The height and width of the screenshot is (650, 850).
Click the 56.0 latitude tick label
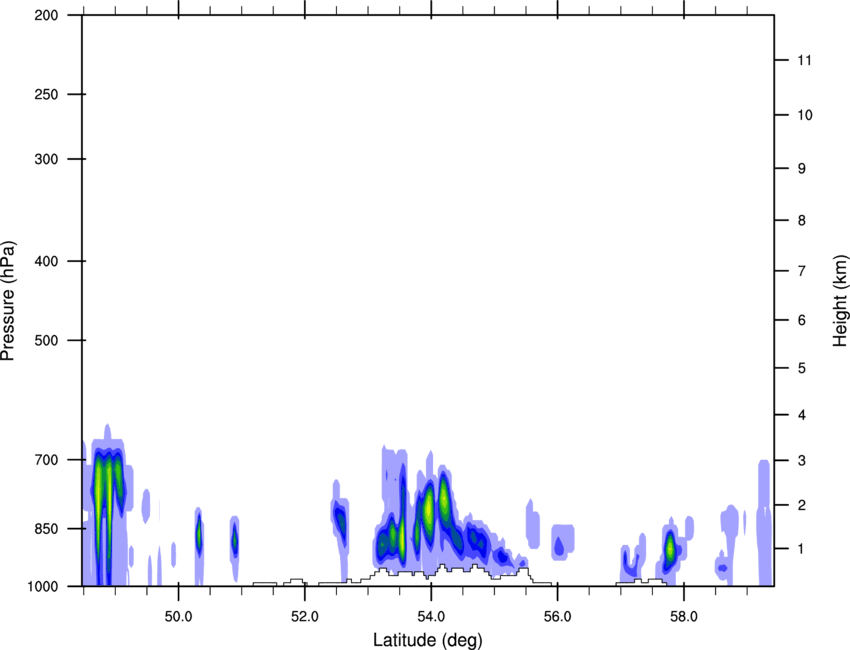[557, 617]
